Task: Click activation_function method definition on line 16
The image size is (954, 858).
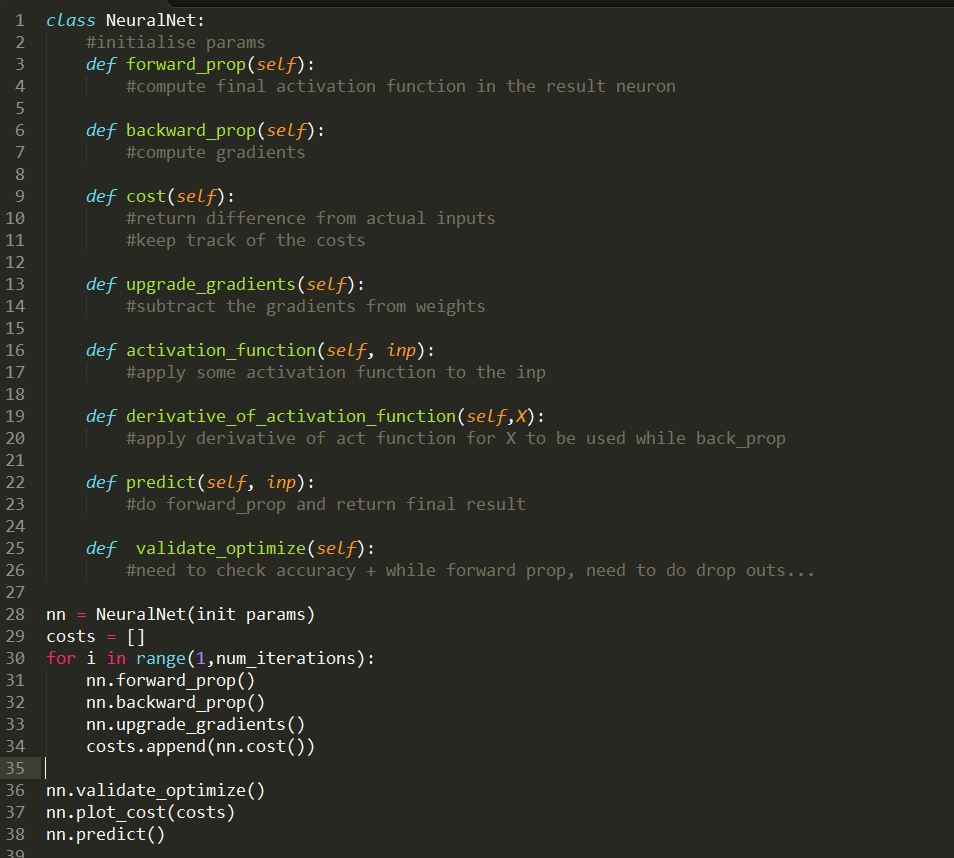Action: pos(221,351)
